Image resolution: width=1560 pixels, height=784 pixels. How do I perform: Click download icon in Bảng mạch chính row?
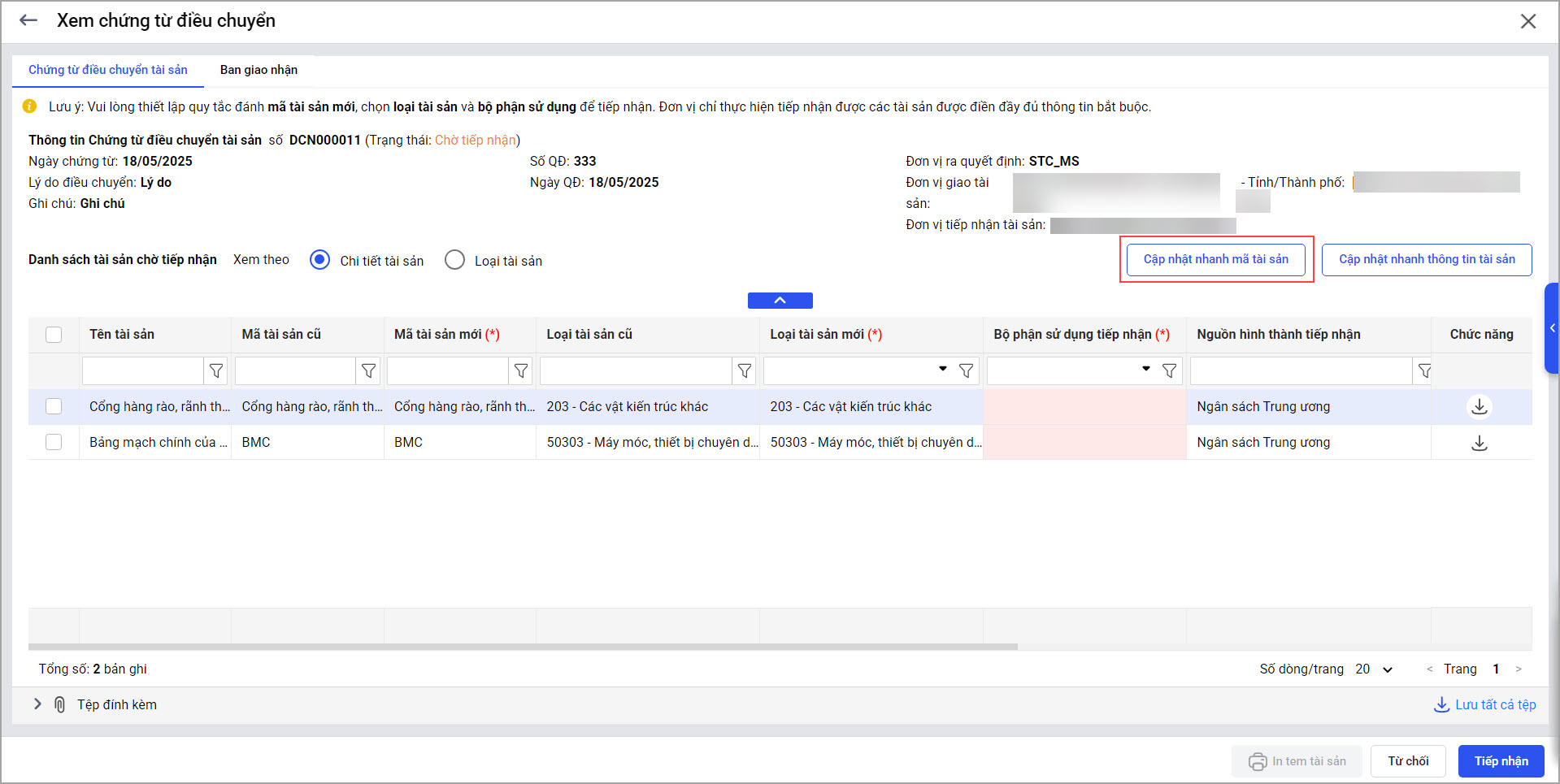point(1480,443)
